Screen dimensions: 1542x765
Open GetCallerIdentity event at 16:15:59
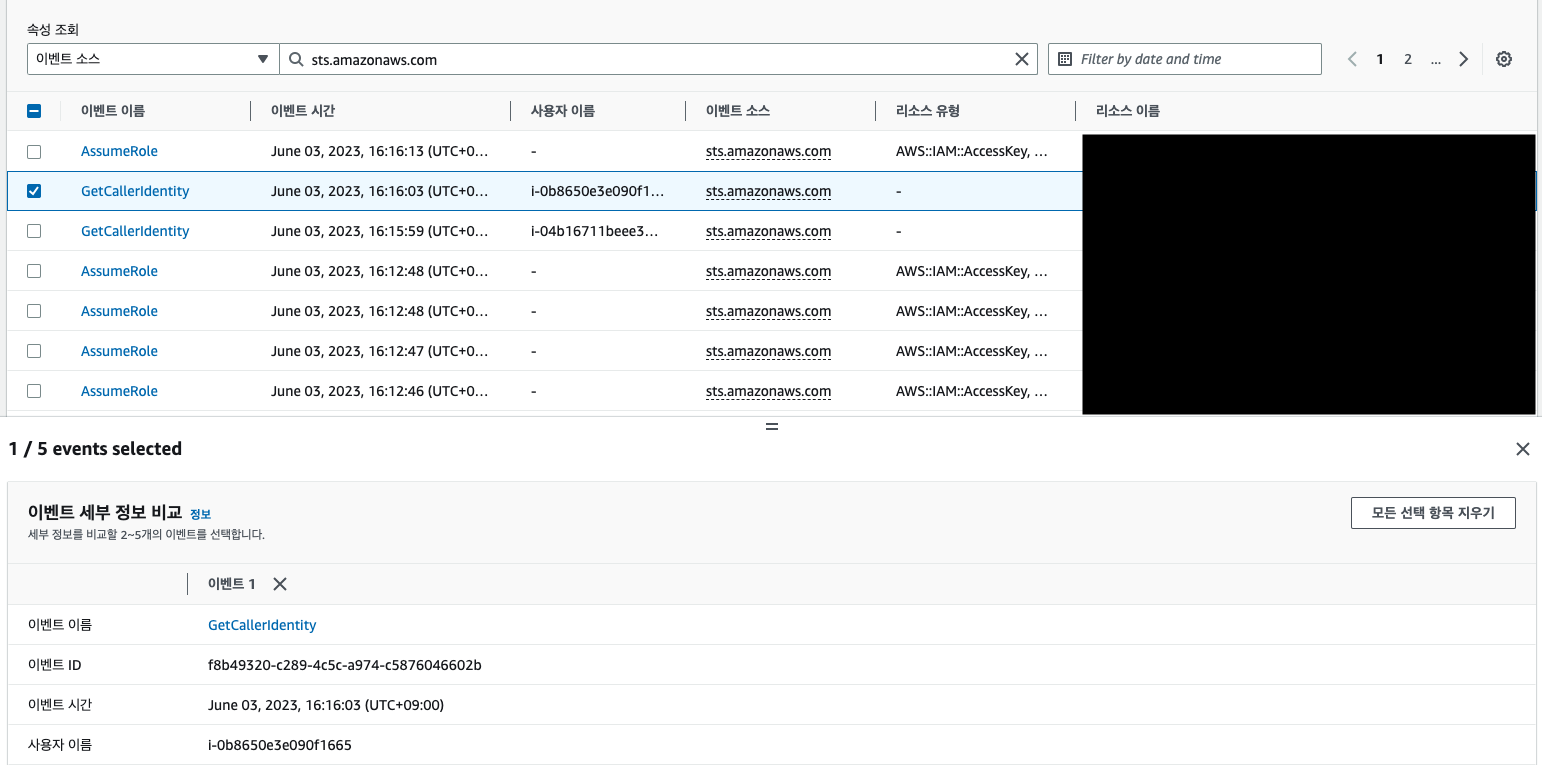pos(135,231)
